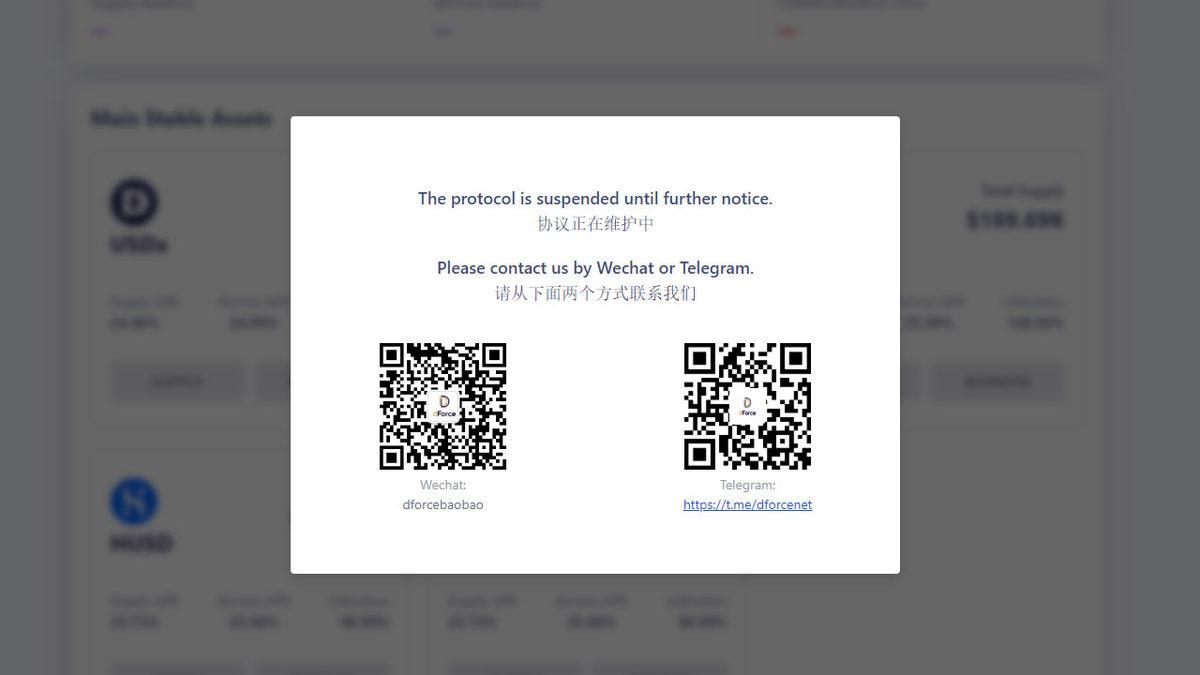
Task: Click dForce logo inside Telegram QR code
Action: coord(747,406)
